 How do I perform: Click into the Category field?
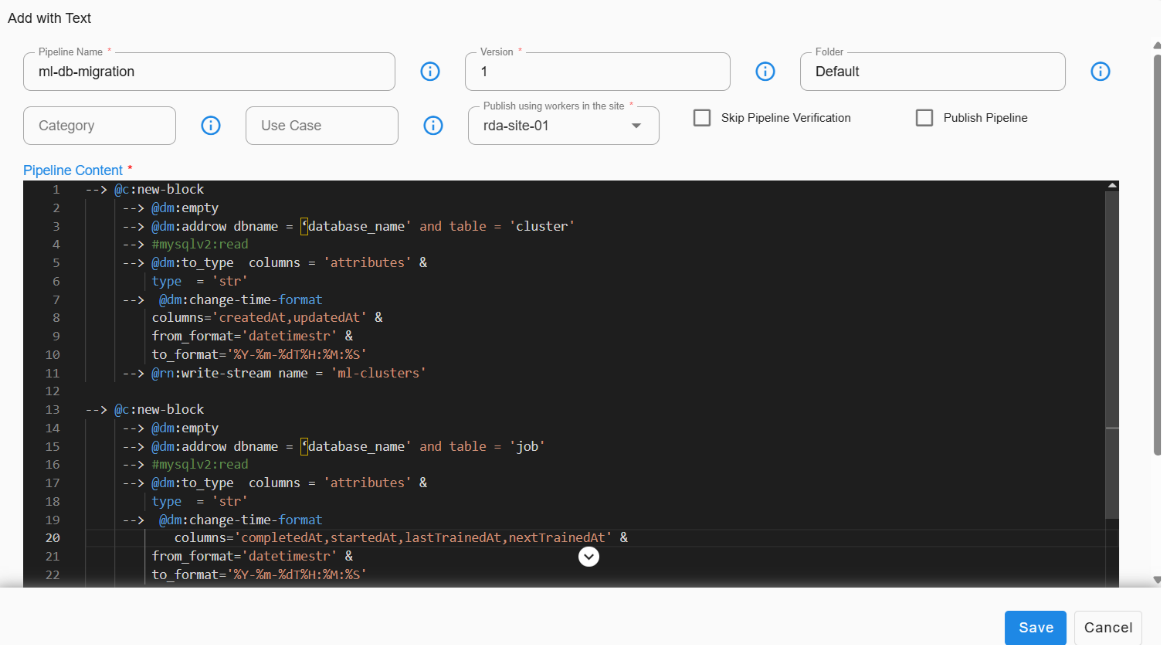coord(99,125)
